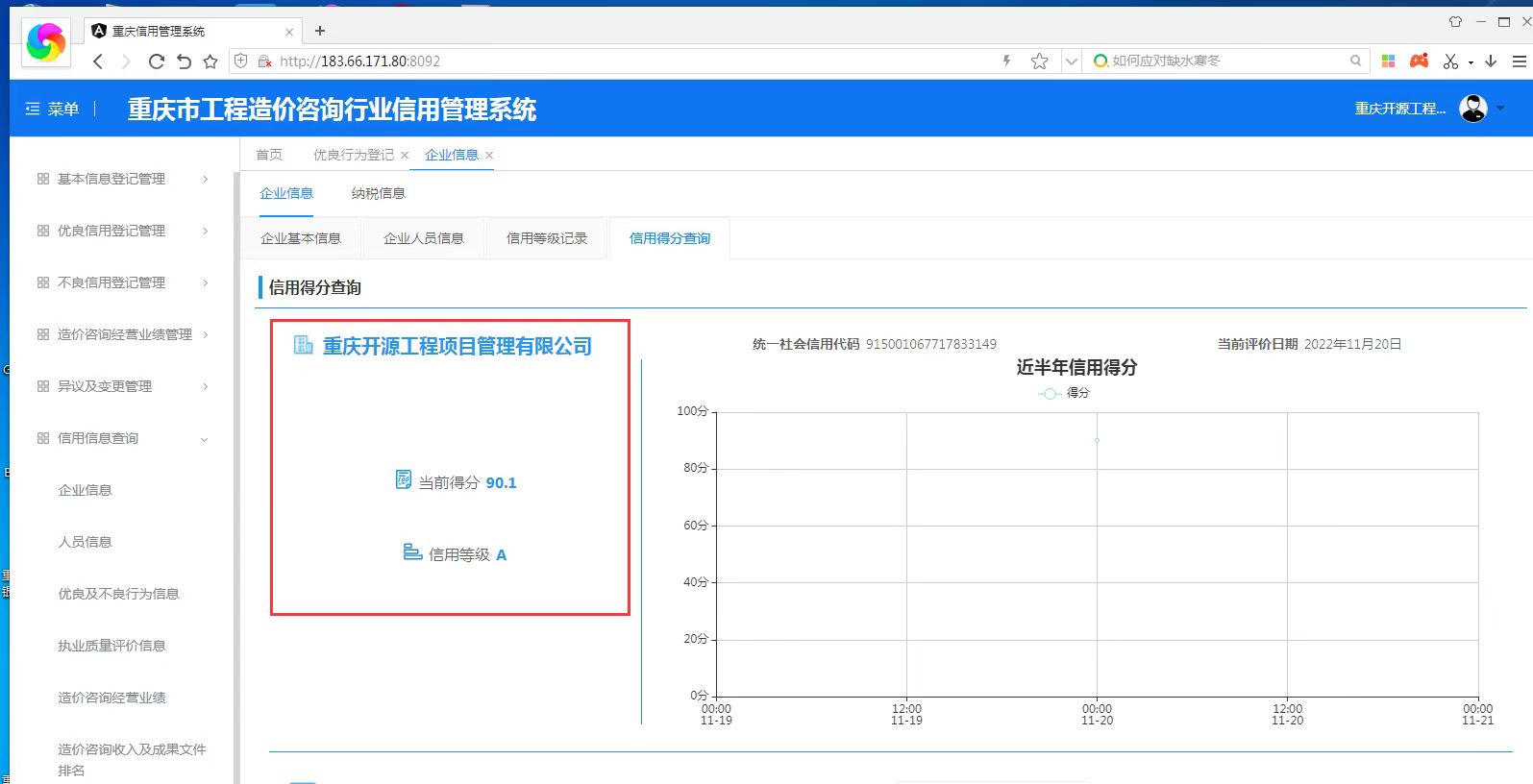Click the credit level bars icon

pos(412,552)
